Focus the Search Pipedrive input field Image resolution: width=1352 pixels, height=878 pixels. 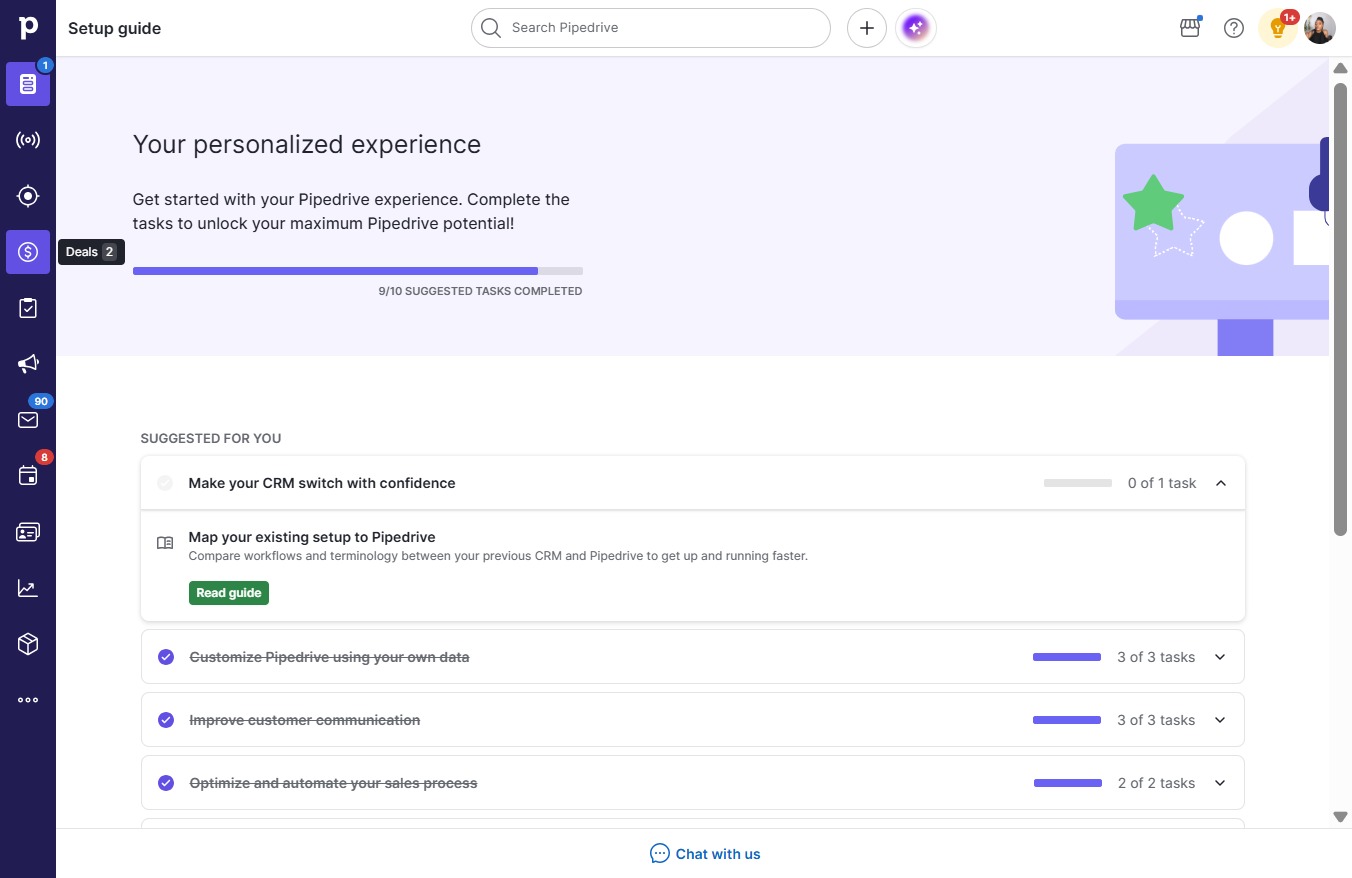point(651,28)
